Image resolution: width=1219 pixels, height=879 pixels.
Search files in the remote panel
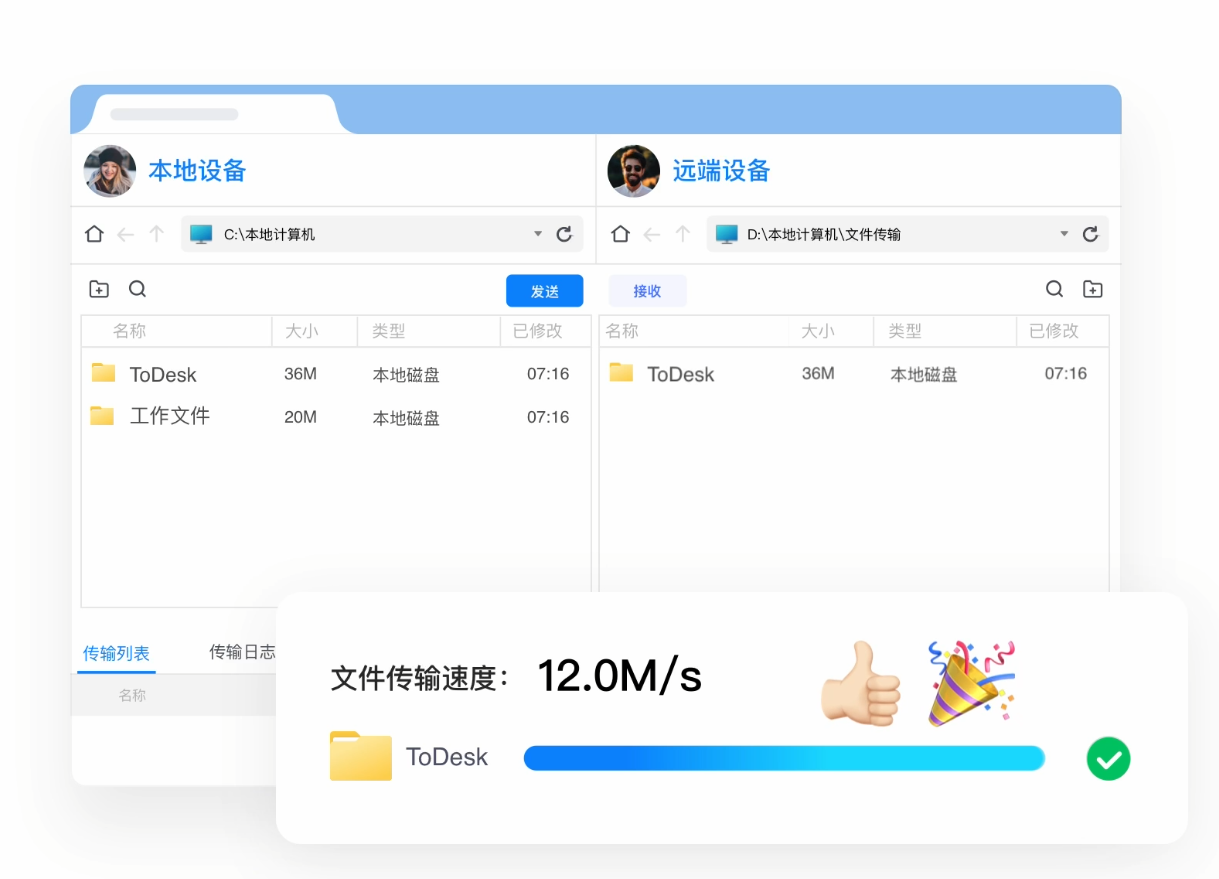(1054, 289)
